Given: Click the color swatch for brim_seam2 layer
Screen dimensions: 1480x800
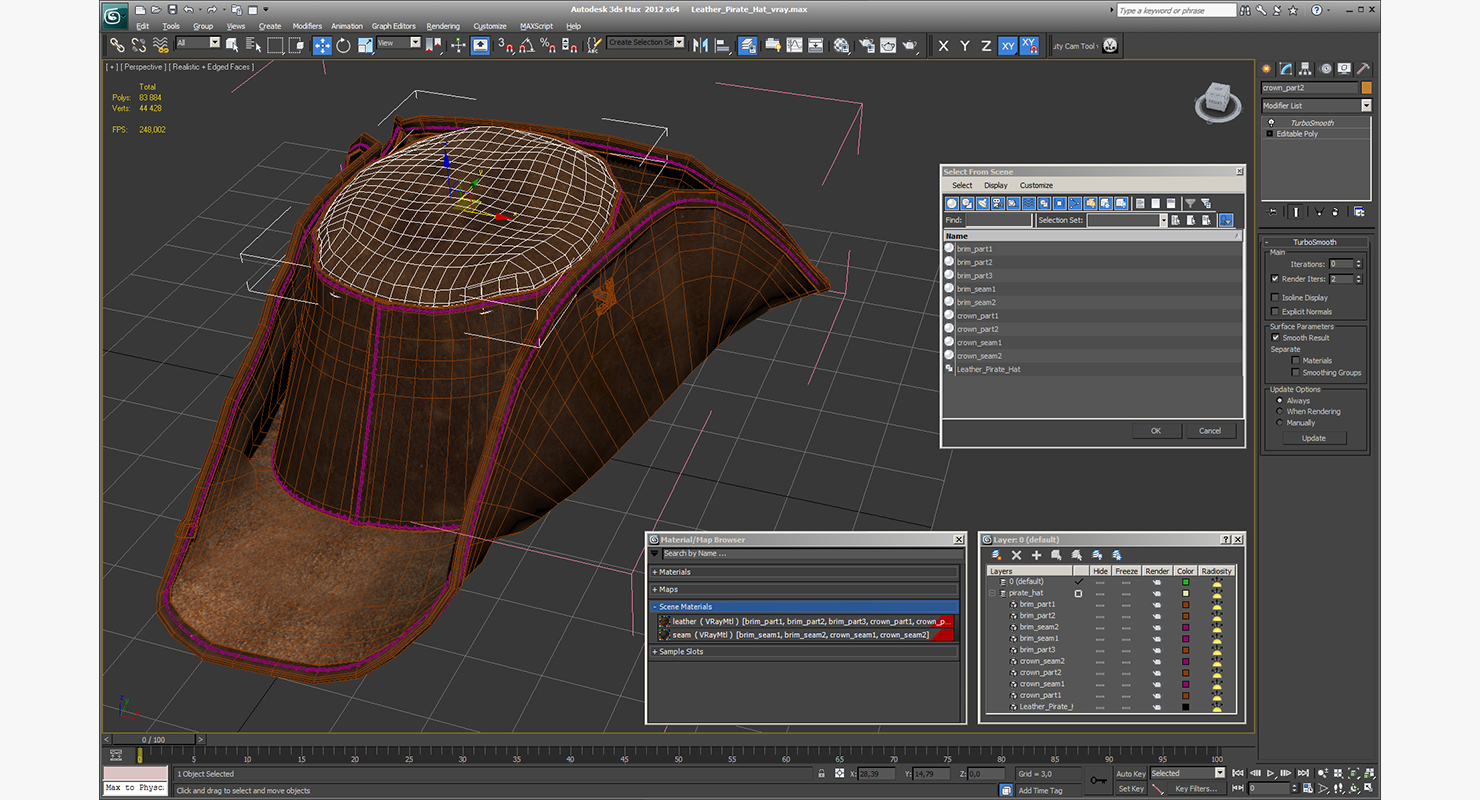Looking at the screenshot, I should pyautogui.click(x=1186, y=627).
